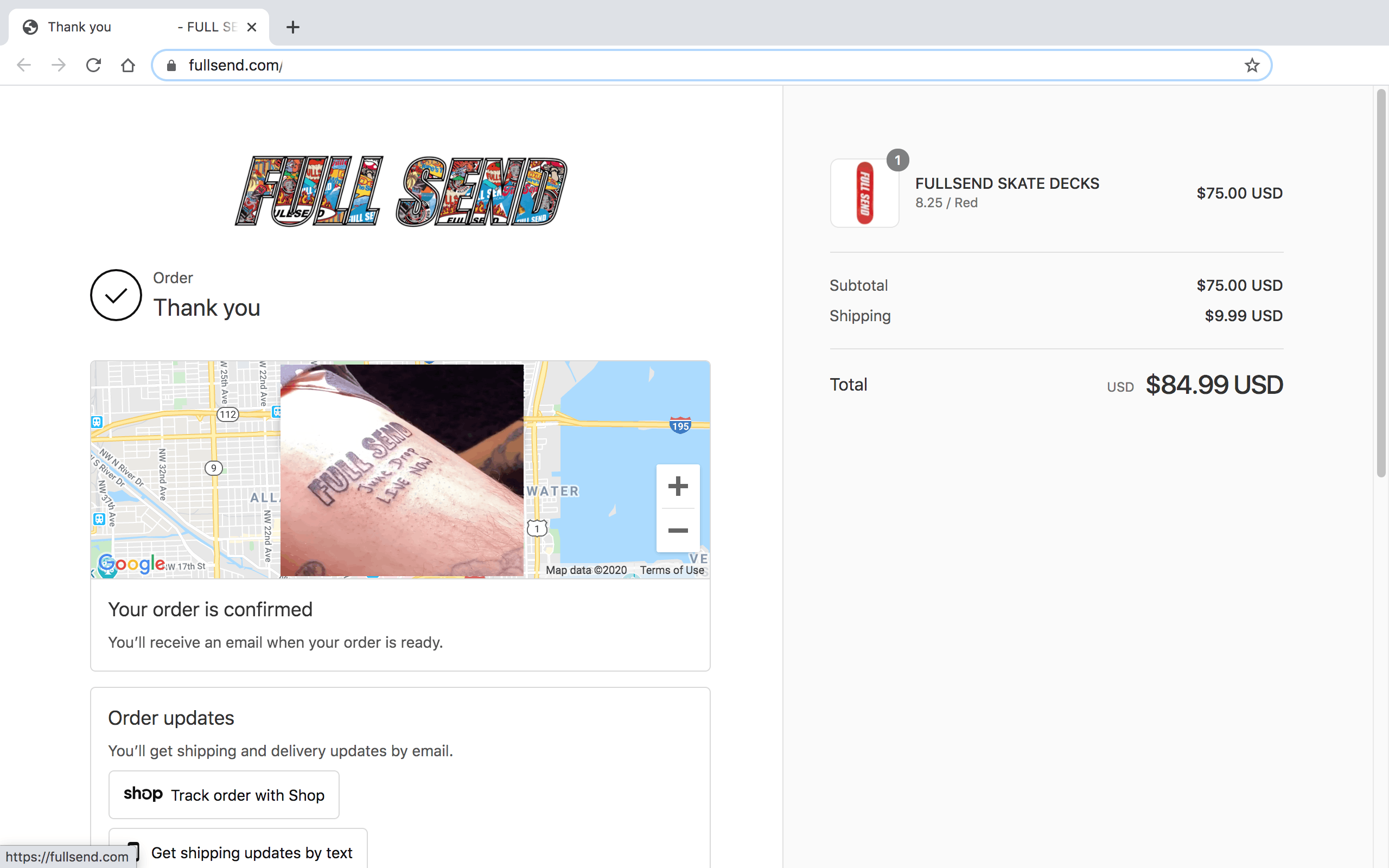1389x868 pixels.
Task: Click the FULL SEND tattoo image on map
Action: (x=402, y=470)
